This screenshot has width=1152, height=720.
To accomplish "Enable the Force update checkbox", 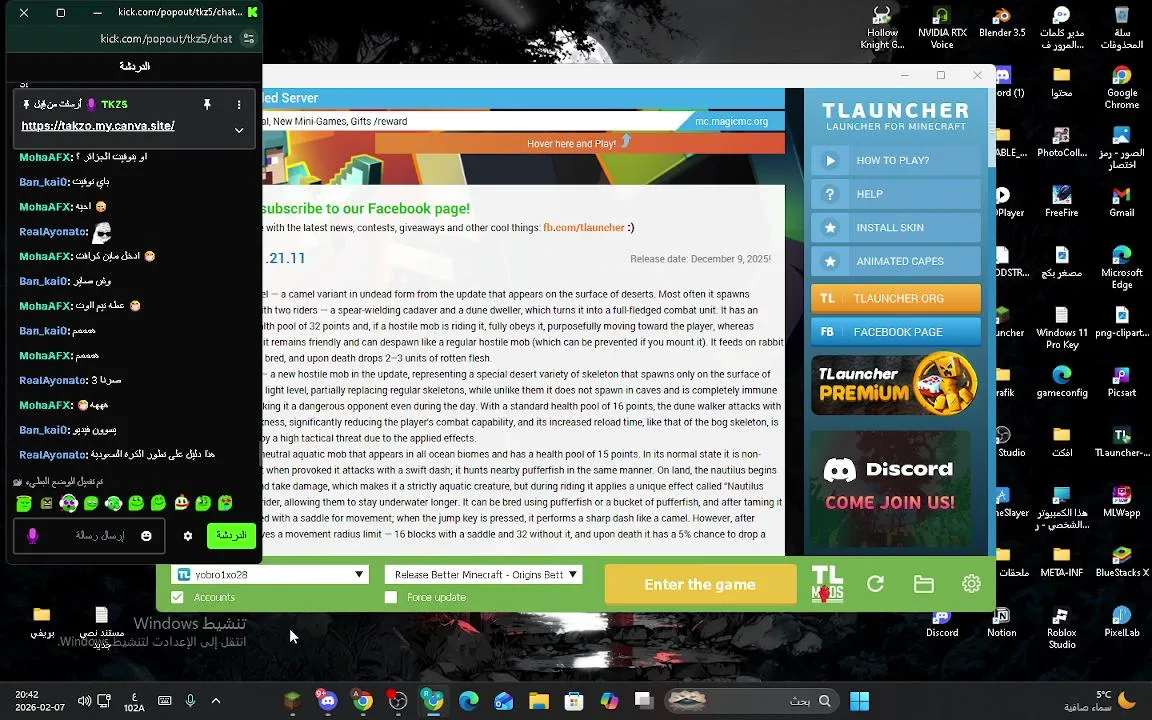I will click(391, 597).
